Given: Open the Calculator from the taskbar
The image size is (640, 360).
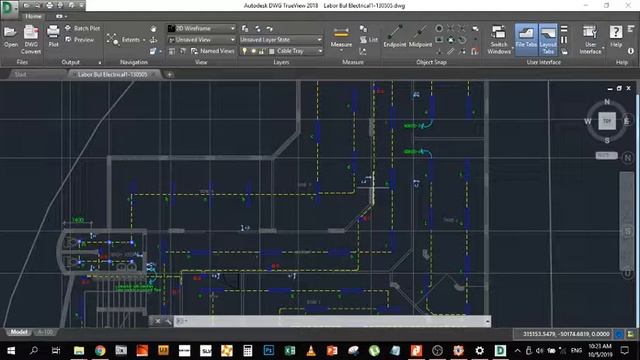Looking at the screenshot, I should [247, 350].
